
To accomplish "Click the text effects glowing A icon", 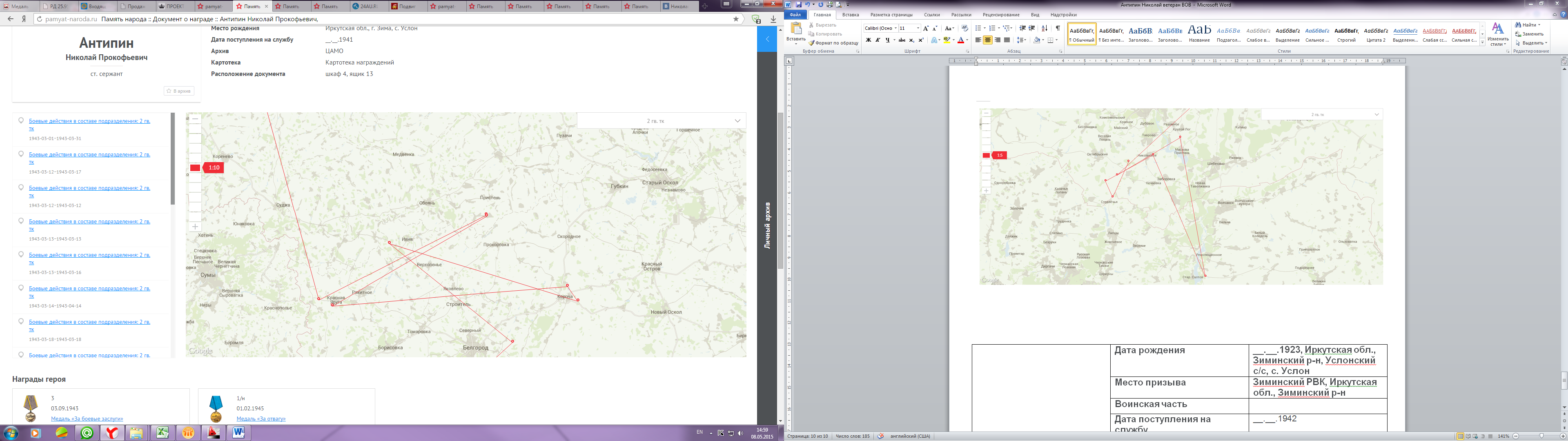I will pyautogui.click(x=934, y=40).
